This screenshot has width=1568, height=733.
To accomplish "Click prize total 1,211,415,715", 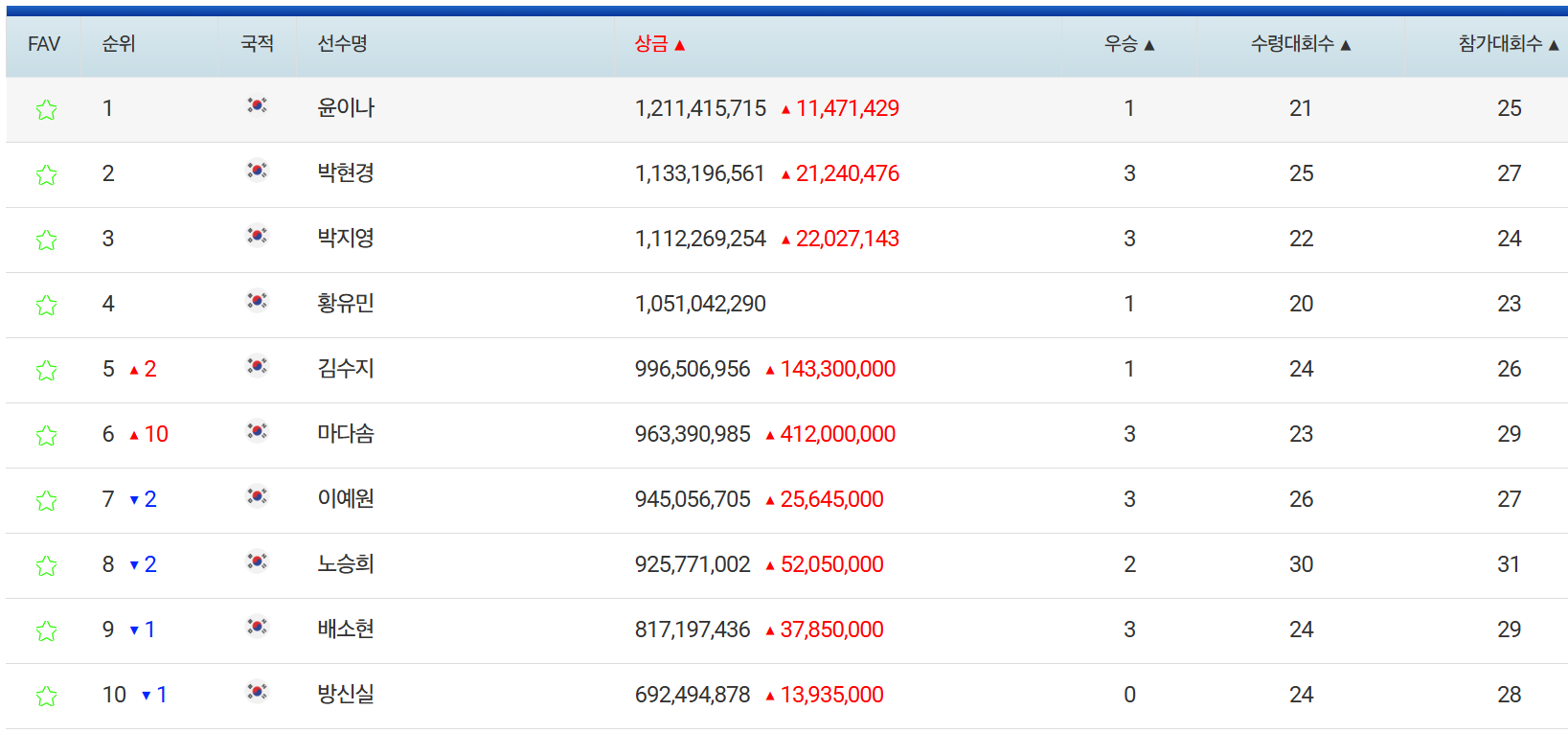I will pyautogui.click(x=700, y=108).
